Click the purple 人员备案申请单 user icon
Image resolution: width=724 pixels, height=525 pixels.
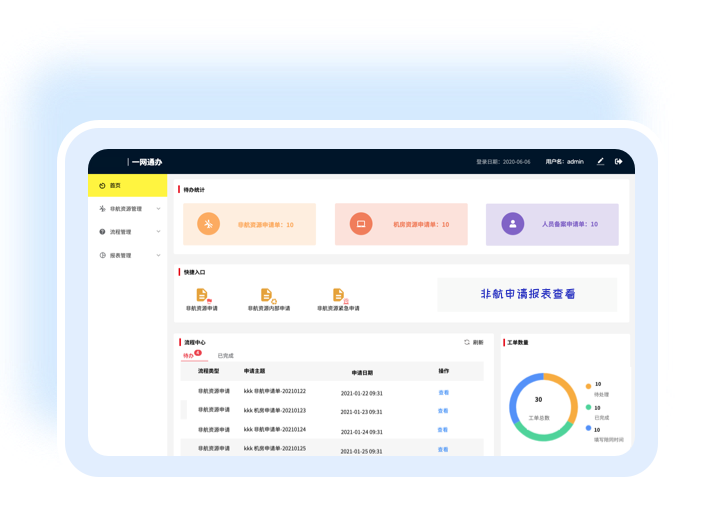click(x=512, y=224)
